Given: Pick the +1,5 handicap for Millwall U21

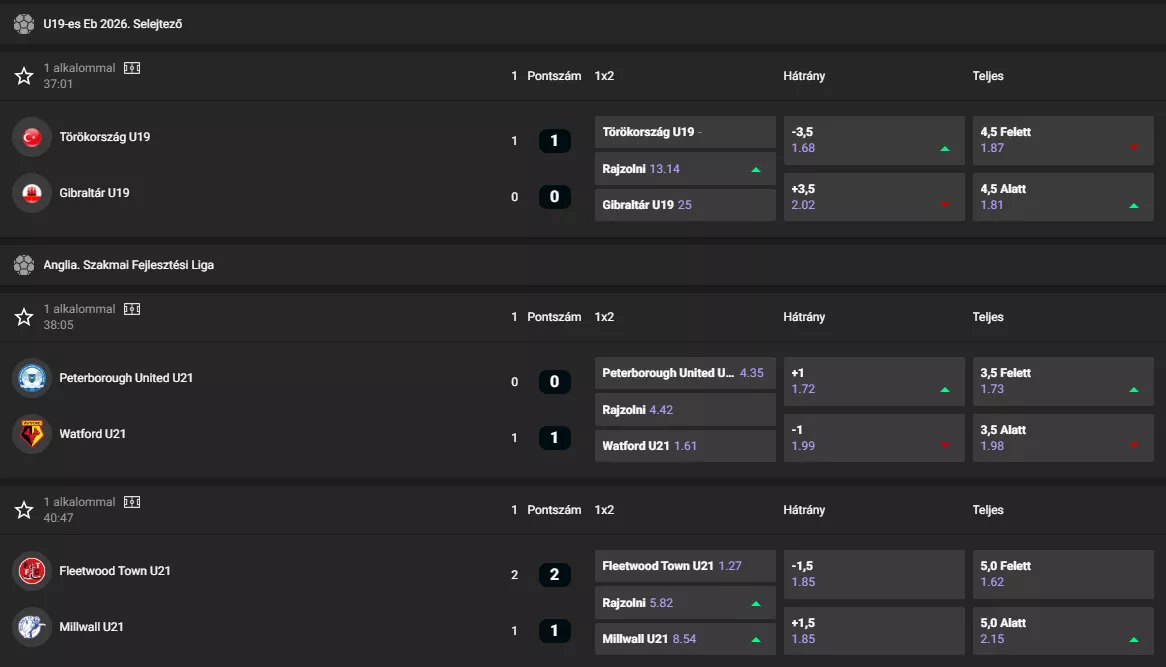Looking at the screenshot, I should 873,630.
